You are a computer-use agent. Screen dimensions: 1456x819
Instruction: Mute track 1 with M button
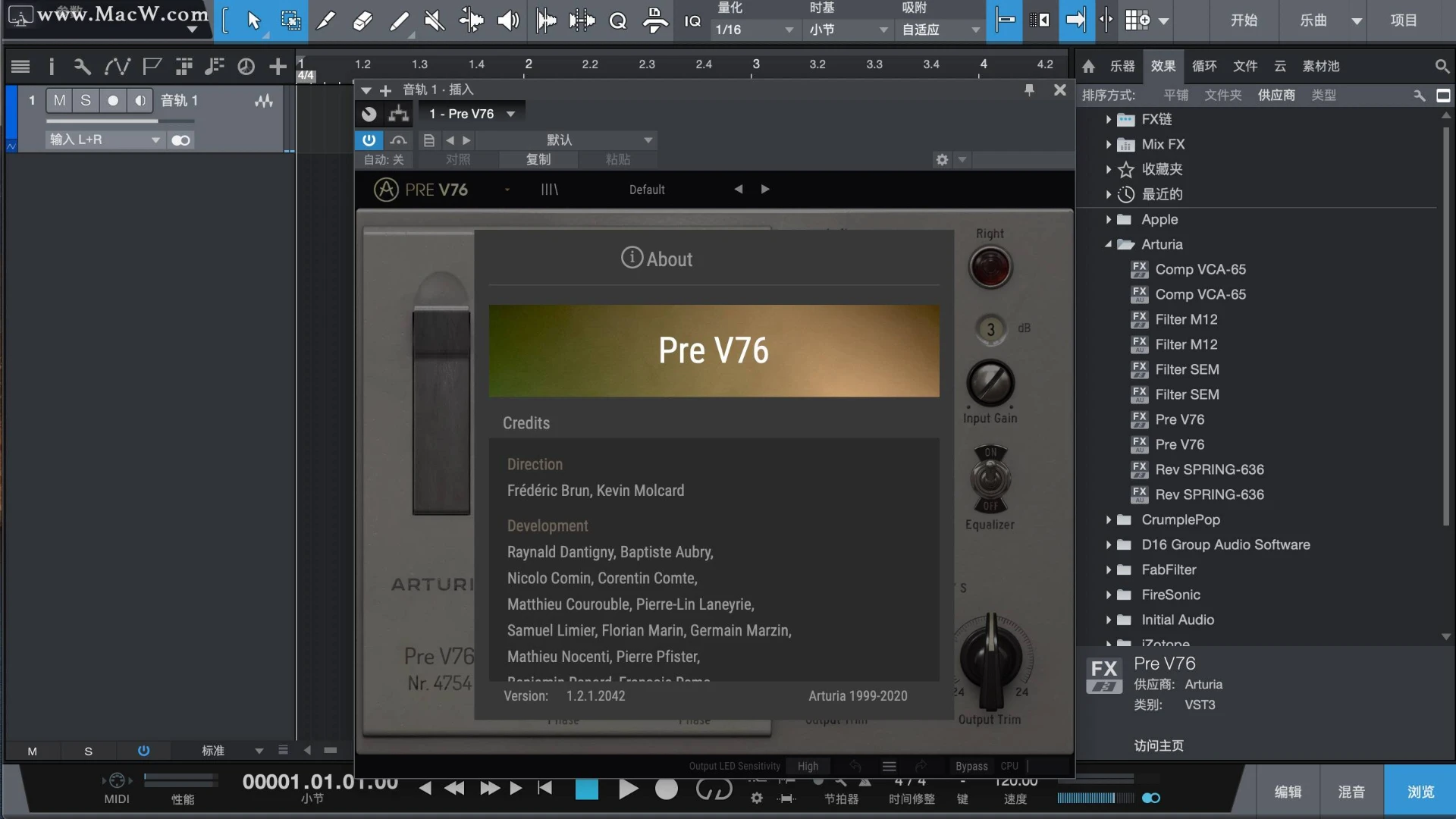pos(59,100)
